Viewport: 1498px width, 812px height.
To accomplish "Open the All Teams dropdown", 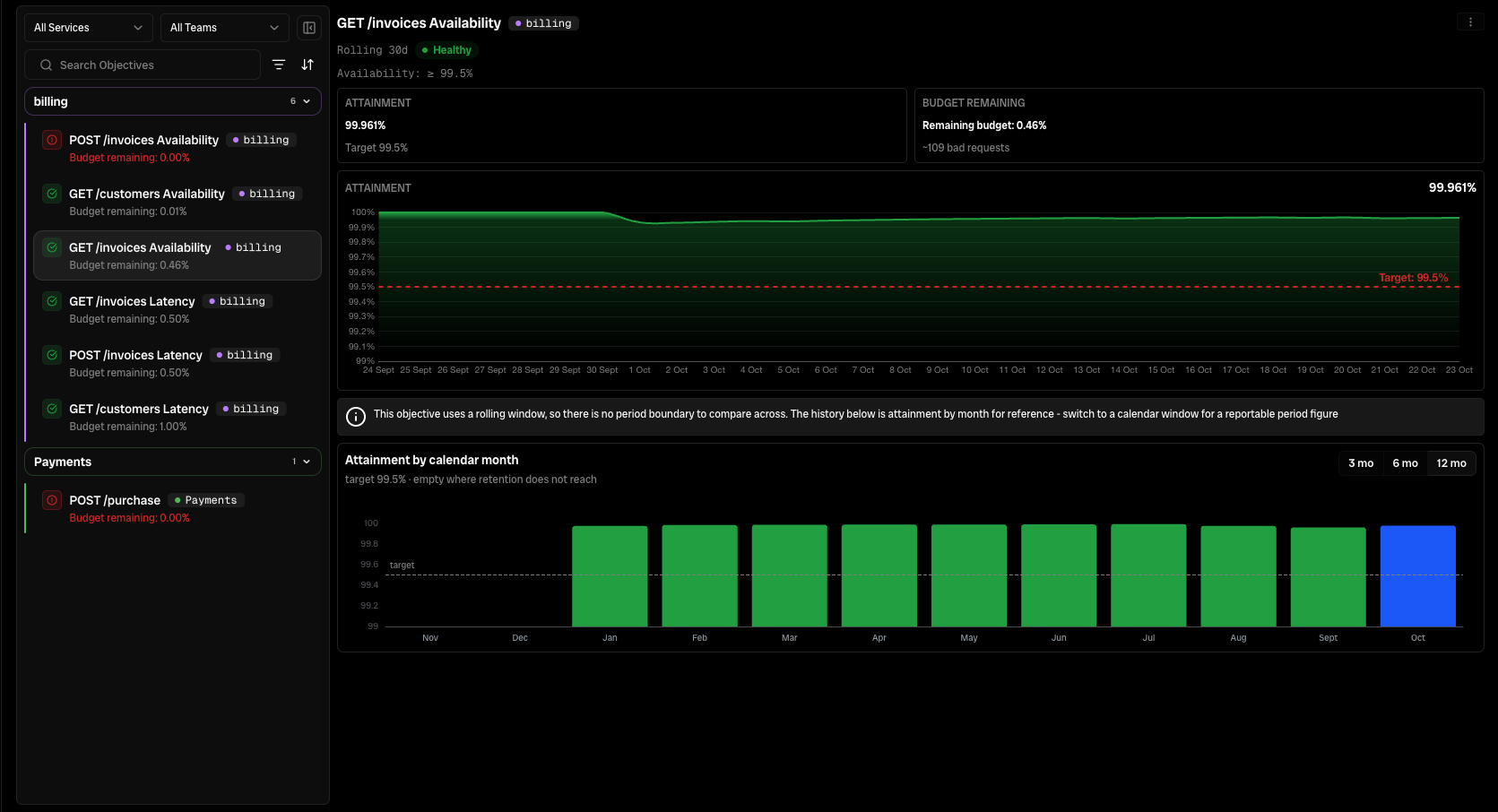I will tap(225, 28).
